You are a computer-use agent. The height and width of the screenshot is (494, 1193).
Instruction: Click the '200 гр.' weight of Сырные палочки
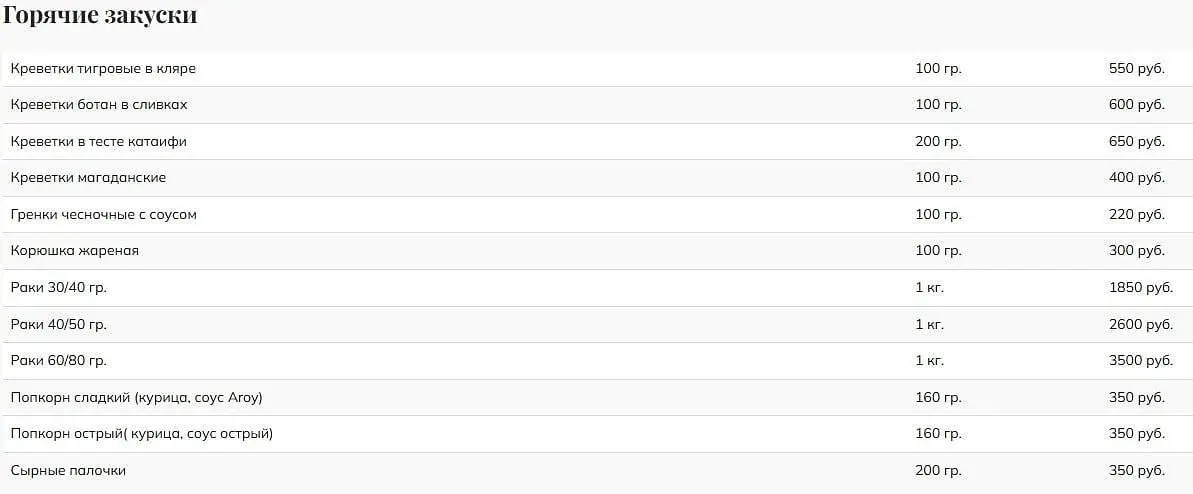(x=939, y=470)
